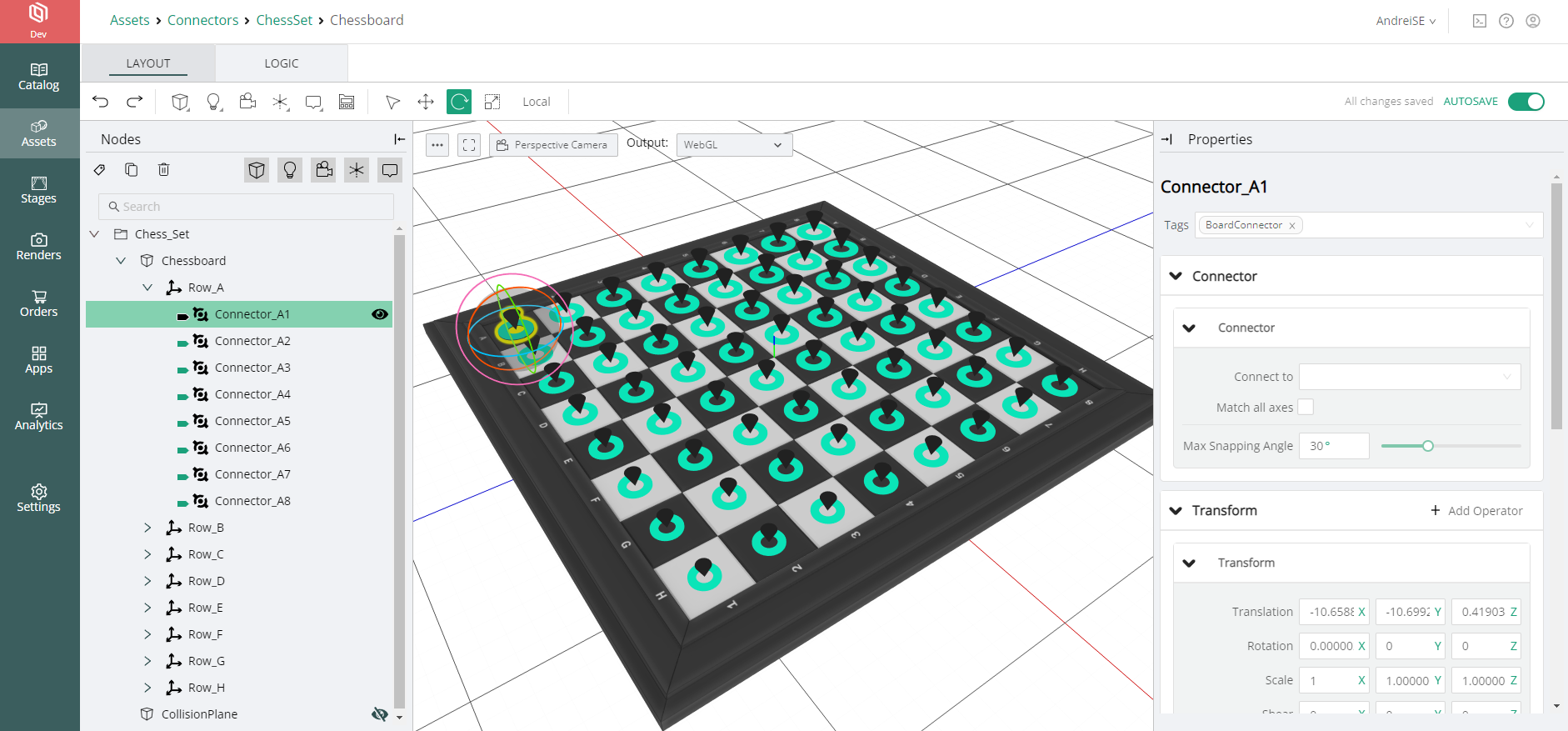This screenshot has width=1568, height=731.
Task: Click the delete node trash icon
Action: 164,170
